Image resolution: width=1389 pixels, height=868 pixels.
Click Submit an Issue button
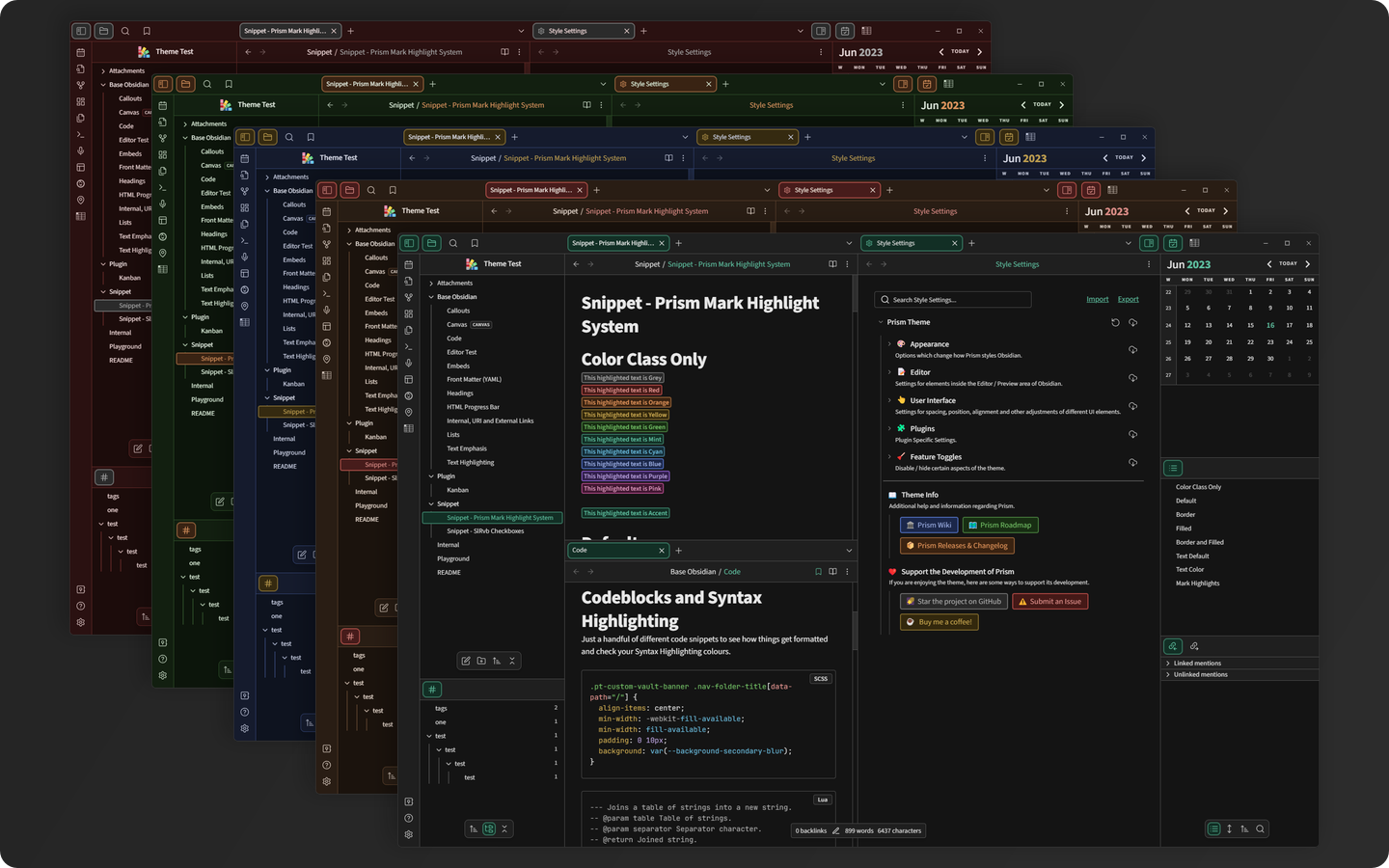point(1050,602)
